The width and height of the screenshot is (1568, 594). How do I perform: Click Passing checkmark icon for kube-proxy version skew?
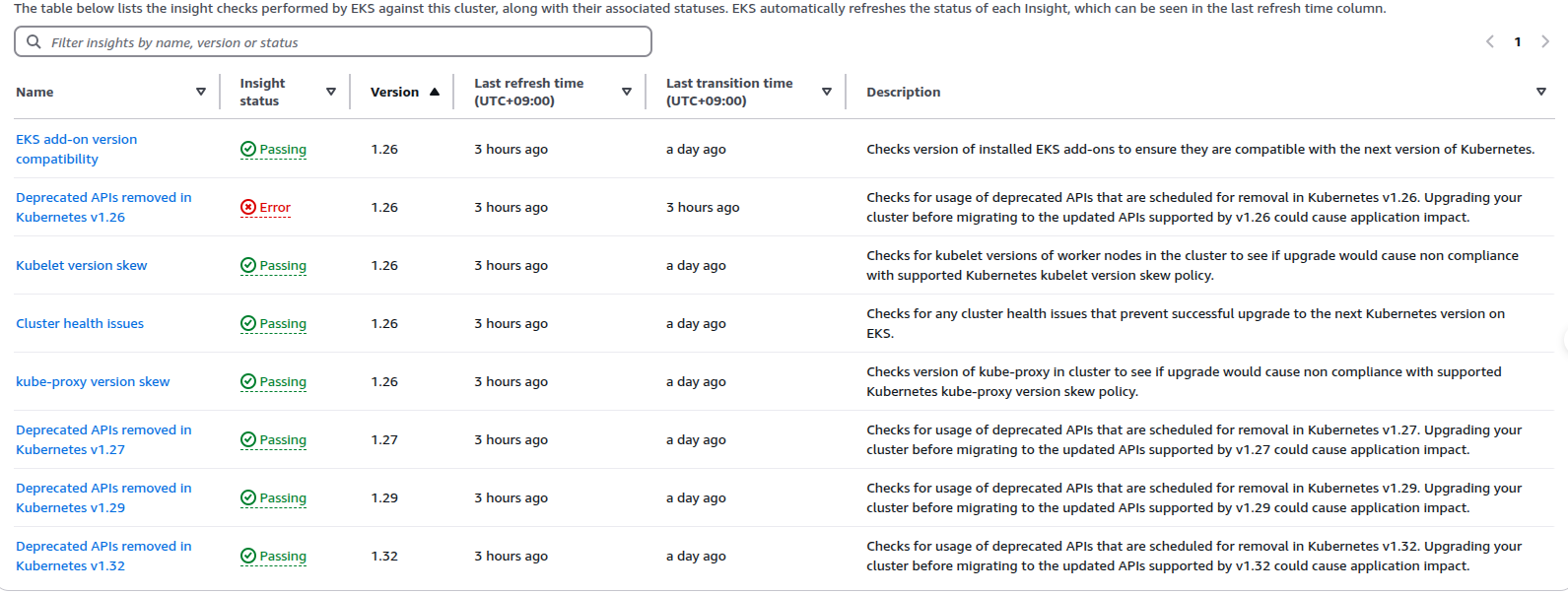(x=248, y=381)
